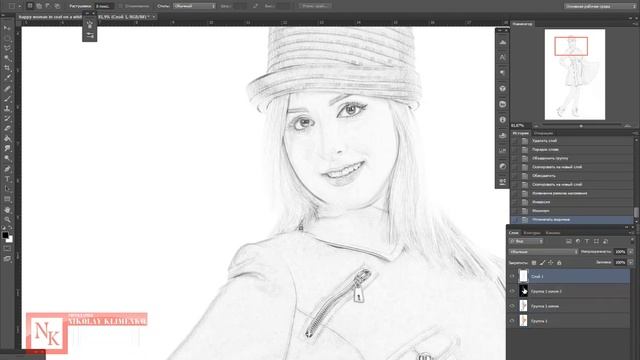The width and height of the screenshot is (640, 360).
Task: Open the Style dropdown in options bar
Action: (x=194, y=6)
